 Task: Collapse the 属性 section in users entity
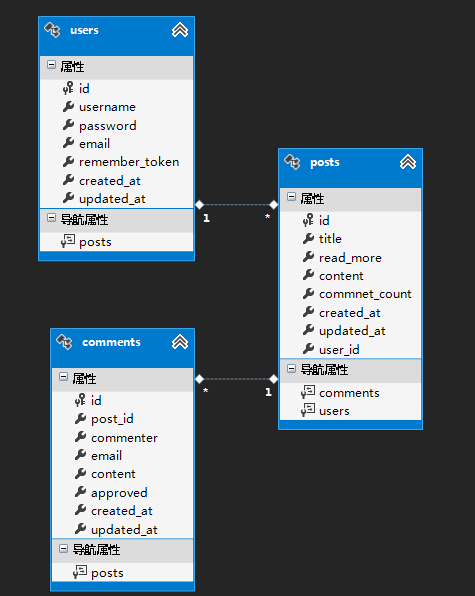point(51,65)
